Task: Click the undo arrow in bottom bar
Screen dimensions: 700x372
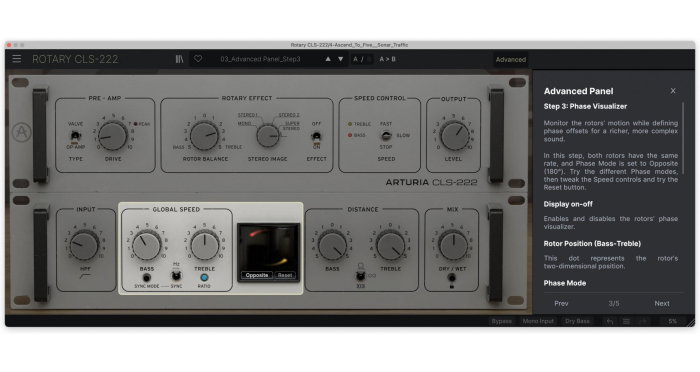Action: click(x=610, y=321)
